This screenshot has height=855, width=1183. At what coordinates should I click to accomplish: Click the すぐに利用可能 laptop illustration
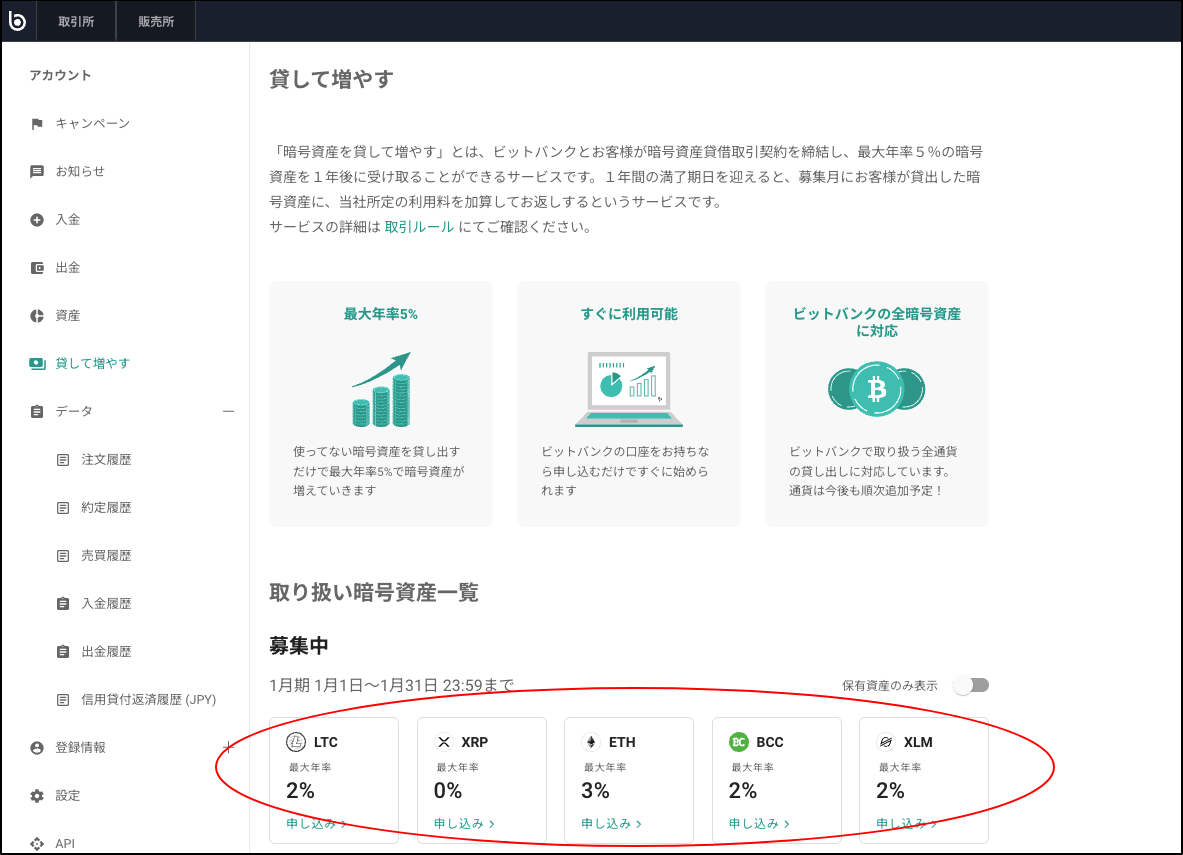click(x=629, y=389)
